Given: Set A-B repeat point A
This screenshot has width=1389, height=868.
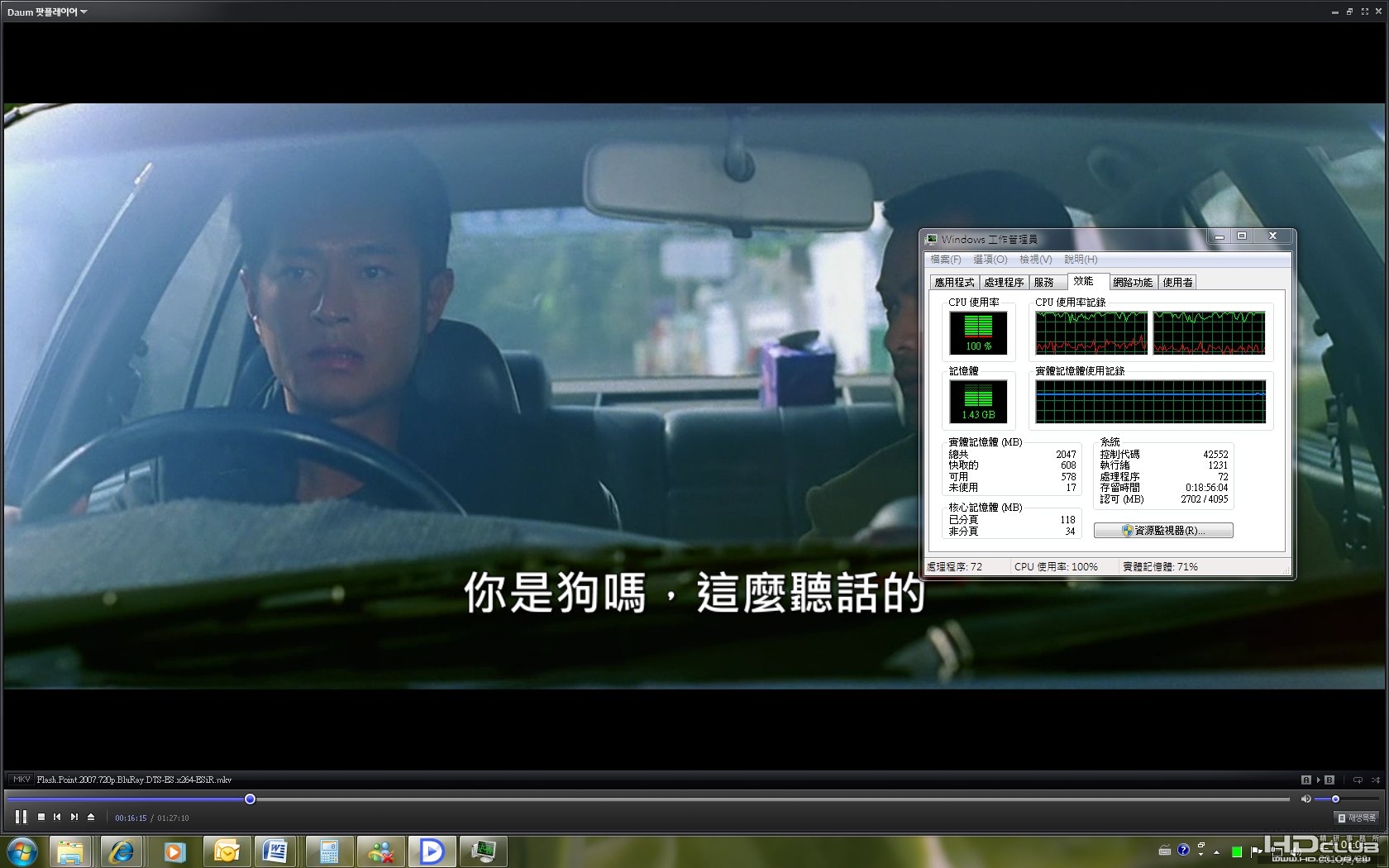Looking at the screenshot, I should click(1306, 780).
